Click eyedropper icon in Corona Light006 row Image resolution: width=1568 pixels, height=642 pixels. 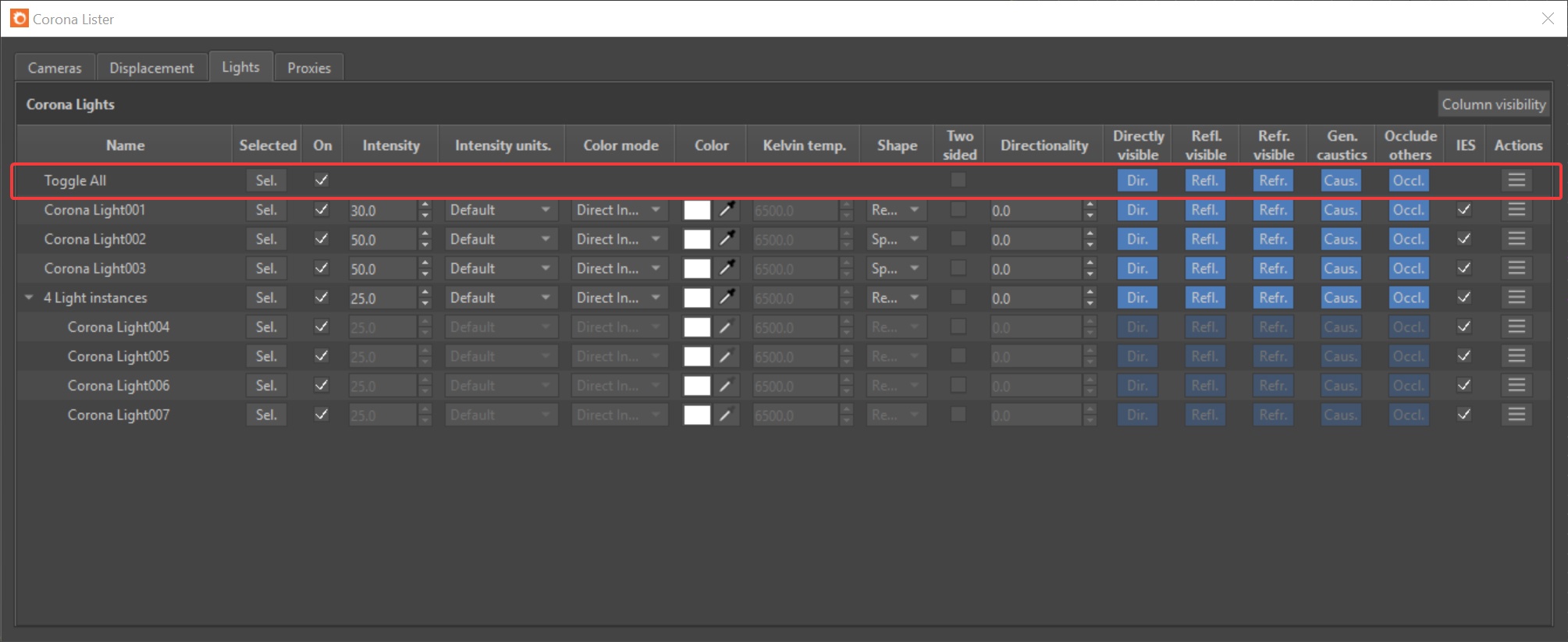tap(727, 386)
